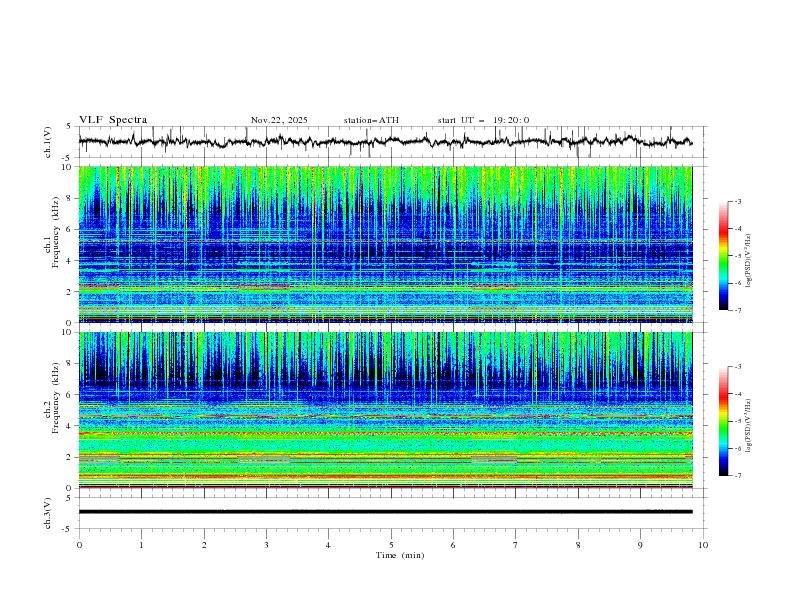Click the ch.1 voltage waveform trace

click(x=385, y=141)
